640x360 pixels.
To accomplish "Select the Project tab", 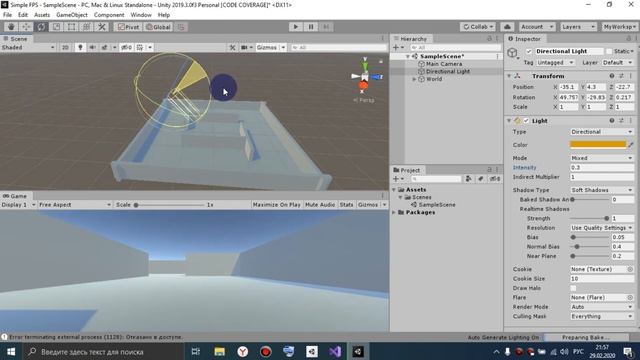I will pyautogui.click(x=407, y=170).
